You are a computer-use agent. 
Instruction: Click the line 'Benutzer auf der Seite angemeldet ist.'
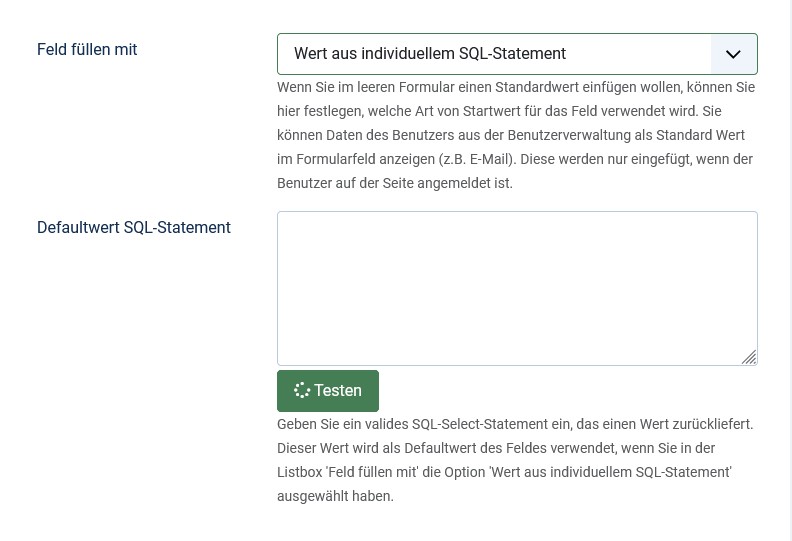[x=395, y=183]
